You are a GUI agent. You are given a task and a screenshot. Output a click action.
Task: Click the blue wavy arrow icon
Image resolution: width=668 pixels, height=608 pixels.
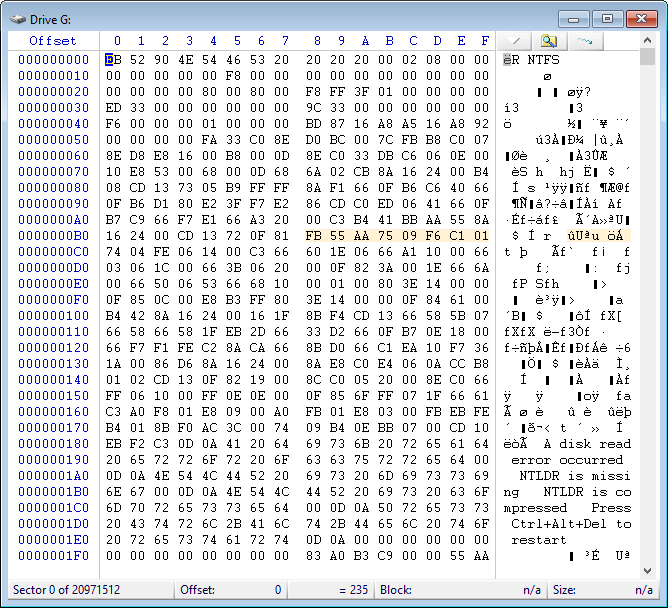583,40
